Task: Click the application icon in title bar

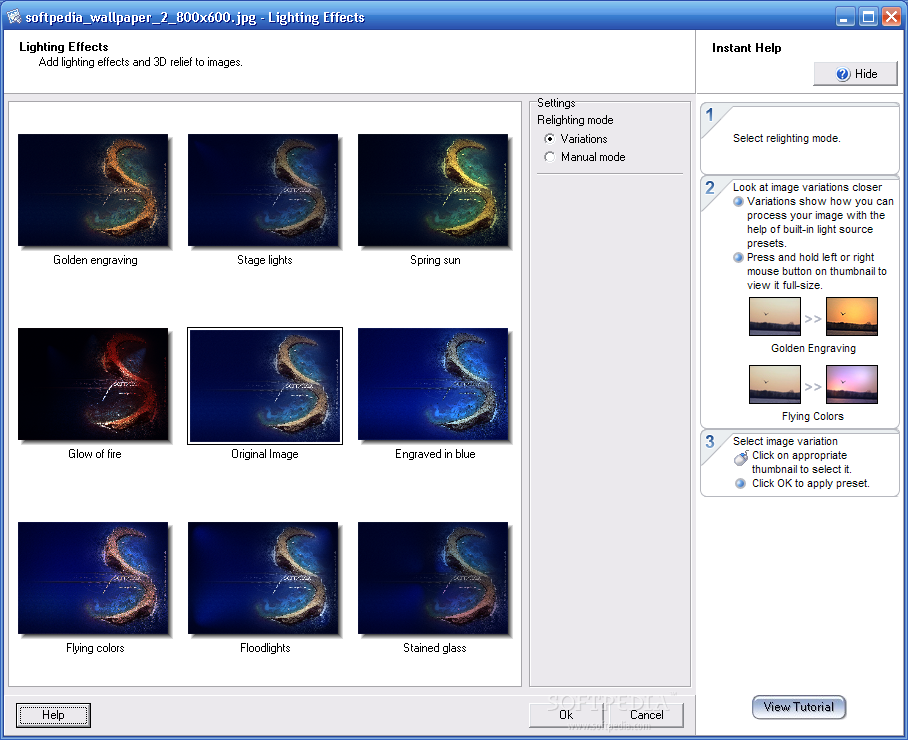Action: (x=14, y=17)
